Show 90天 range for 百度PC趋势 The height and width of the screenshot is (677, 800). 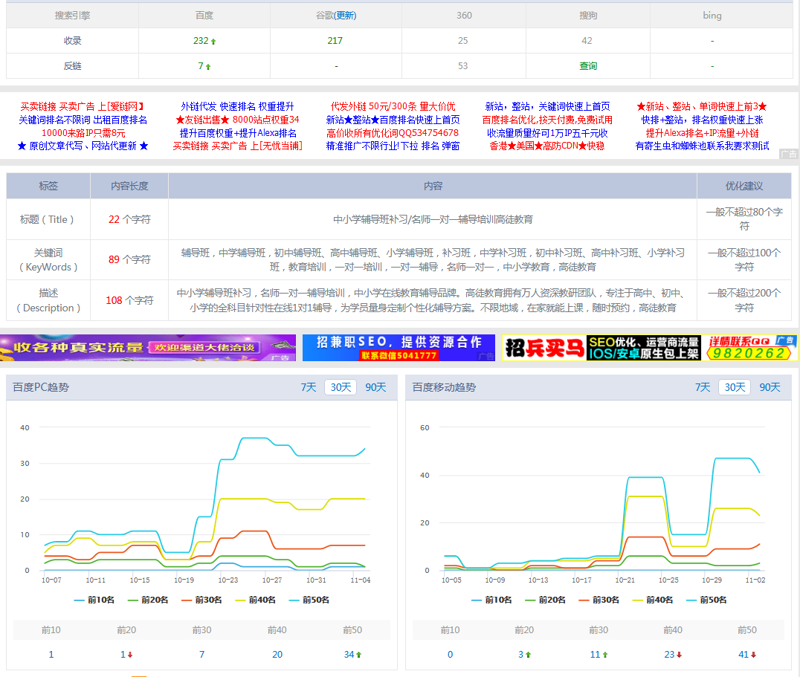click(376, 387)
